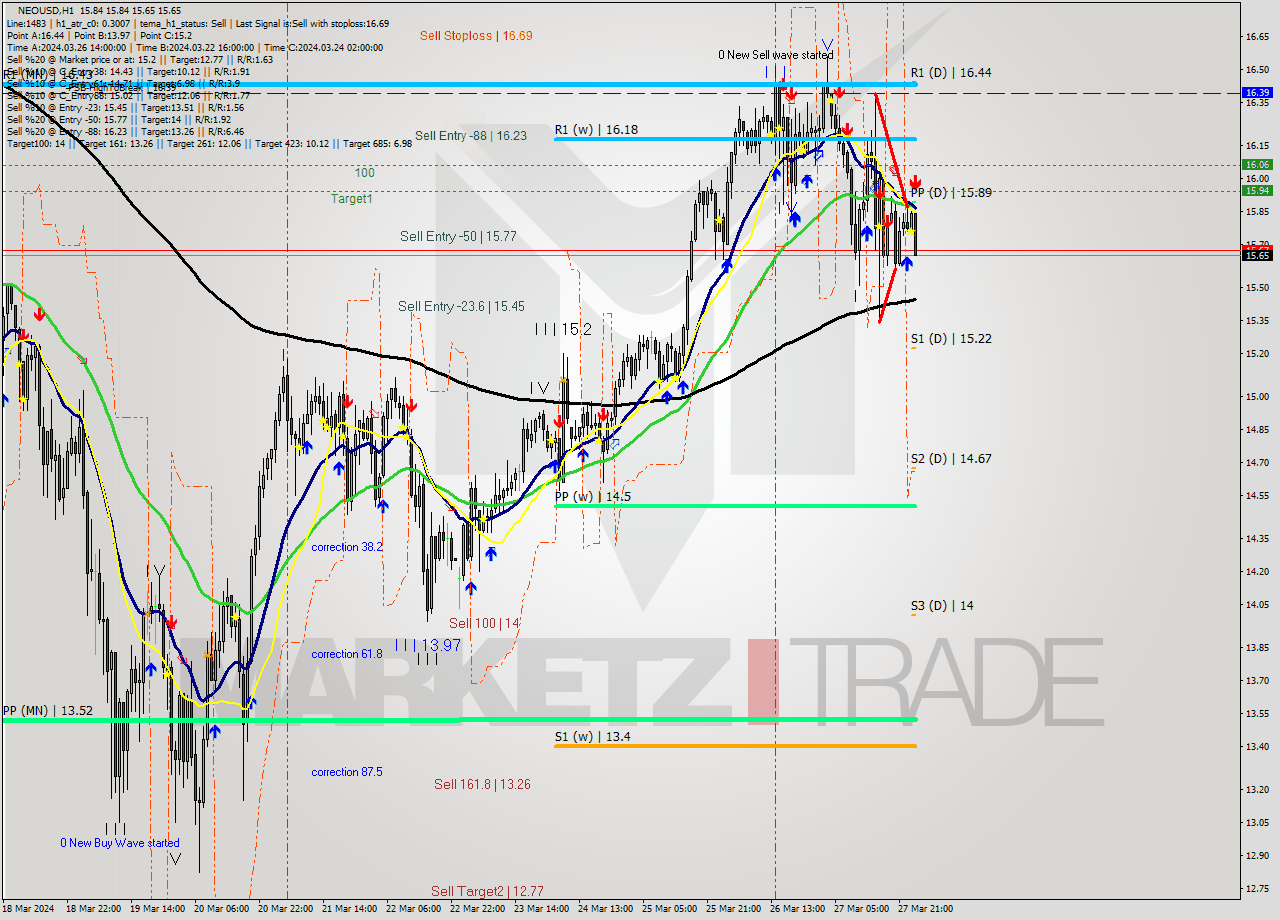The image size is (1280, 920).
Task: Click the 27 Mar 21:00 time axis label
Action: [x=925, y=909]
